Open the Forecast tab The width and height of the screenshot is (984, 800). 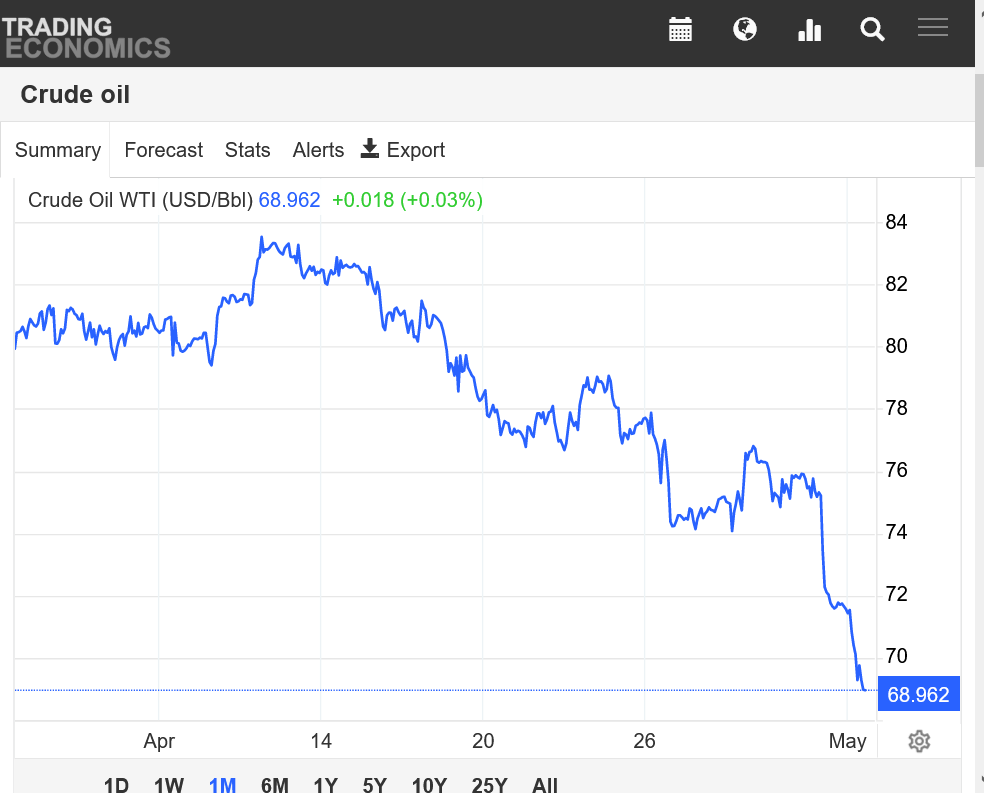coord(164,150)
